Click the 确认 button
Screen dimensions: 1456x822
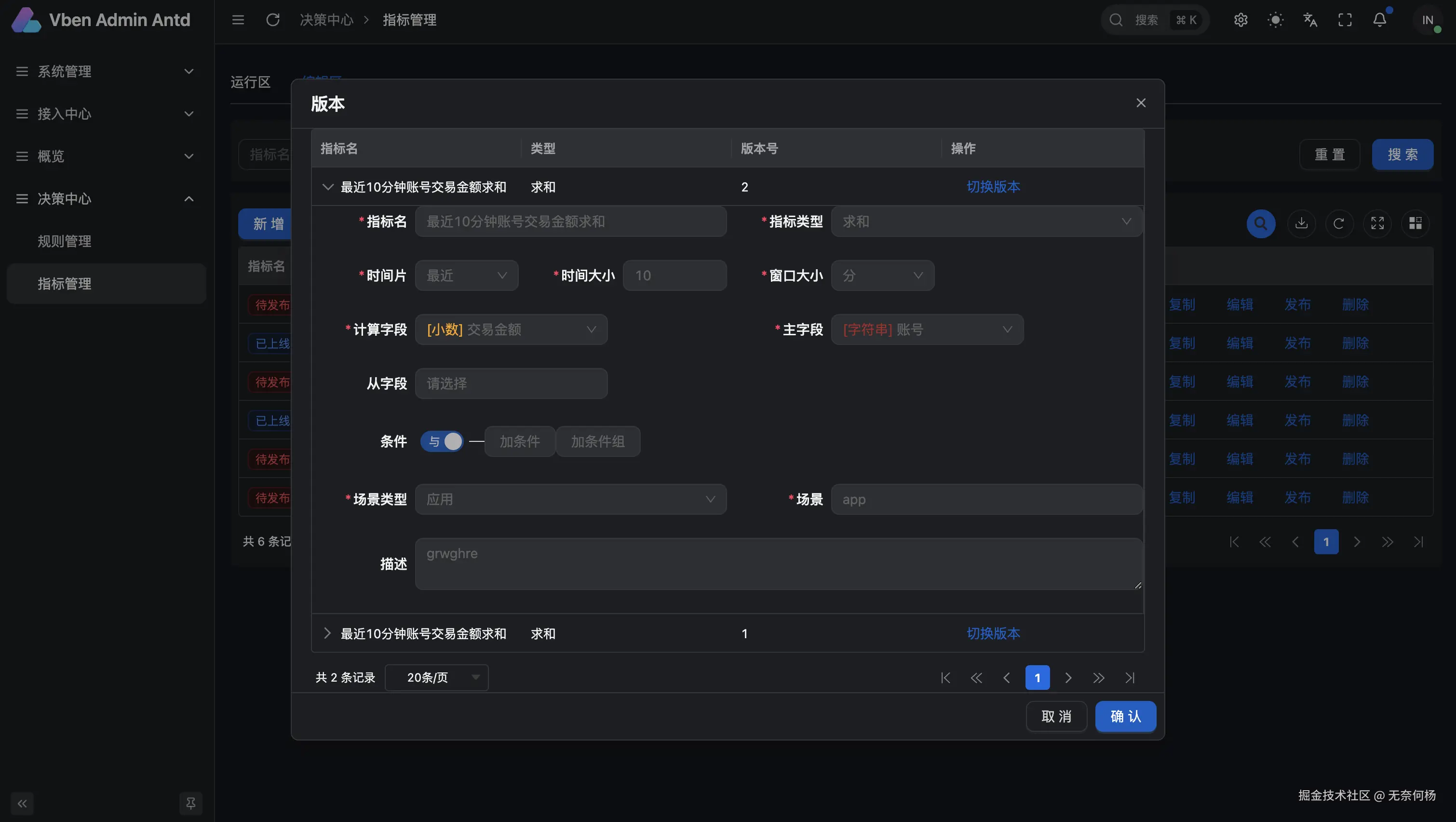tap(1125, 716)
